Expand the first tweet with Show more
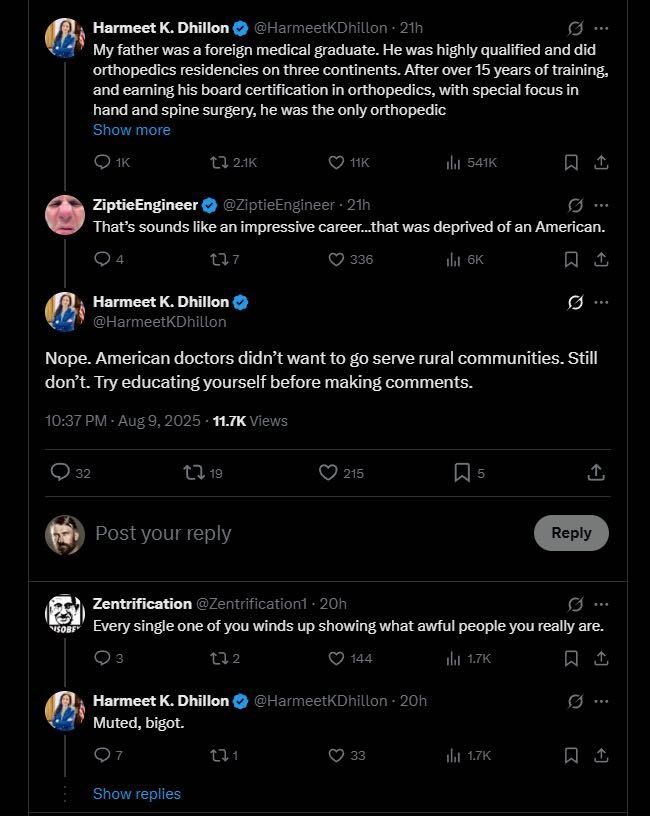The height and width of the screenshot is (816, 650). [132, 130]
